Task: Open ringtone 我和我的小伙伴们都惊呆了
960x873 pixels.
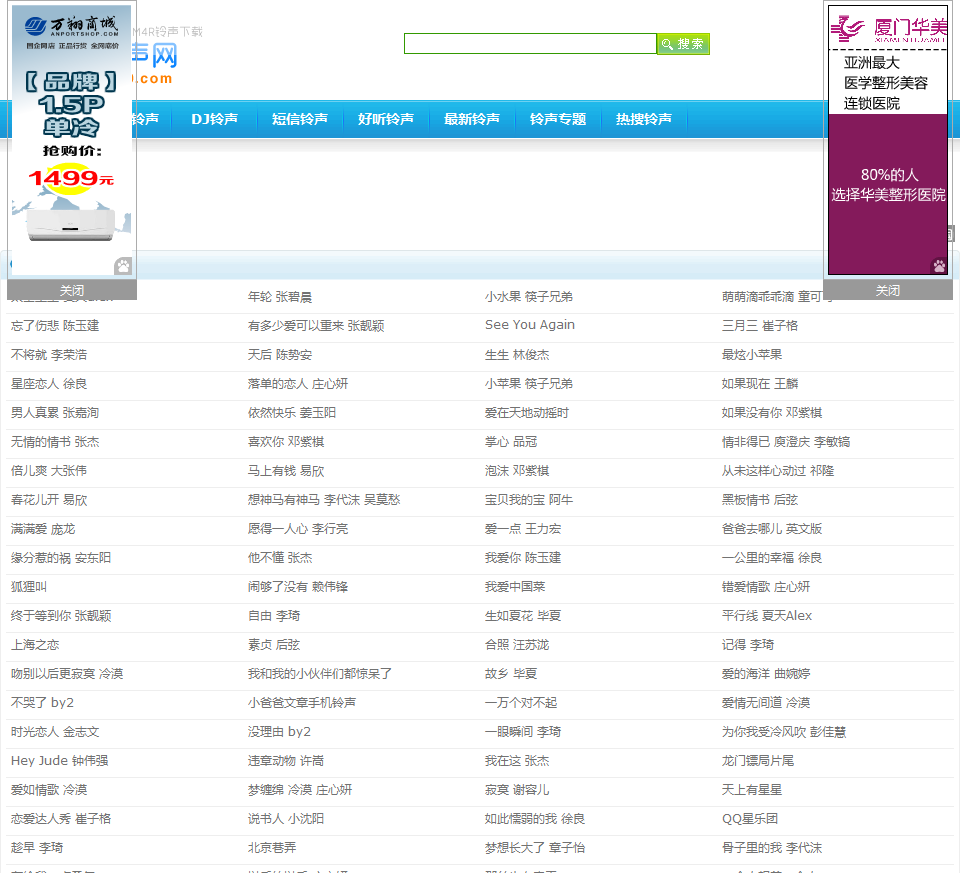Action: click(x=320, y=674)
